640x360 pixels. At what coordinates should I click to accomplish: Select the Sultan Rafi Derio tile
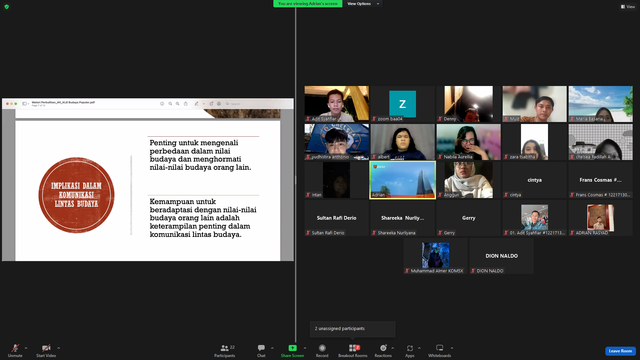pyautogui.click(x=337, y=218)
